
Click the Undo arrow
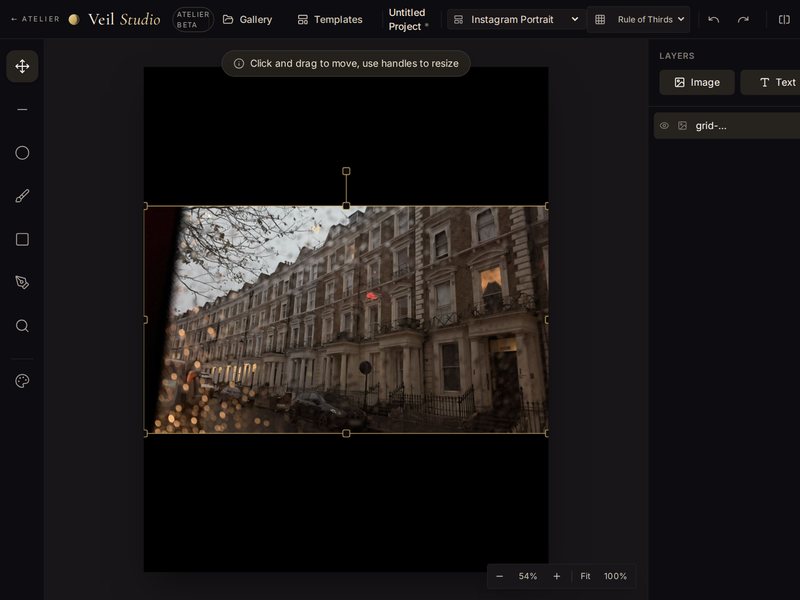click(x=714, y=19)
